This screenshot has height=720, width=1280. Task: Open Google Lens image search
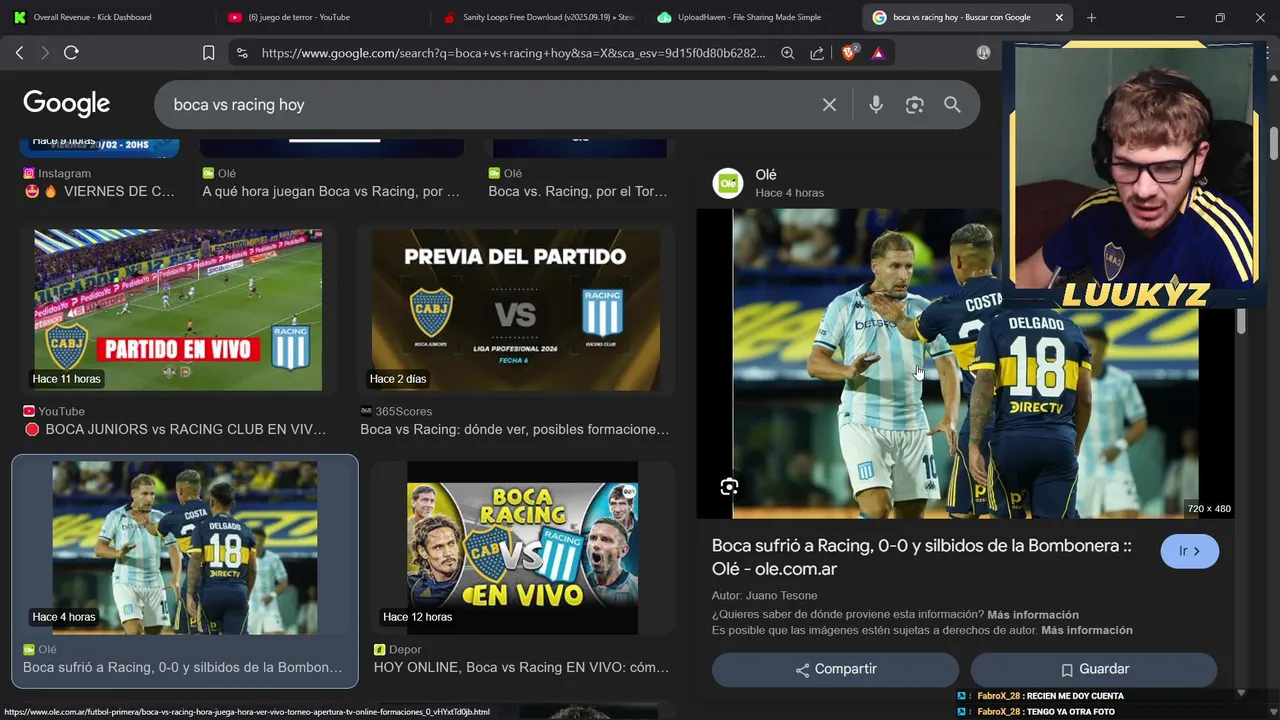click(914, 105)
